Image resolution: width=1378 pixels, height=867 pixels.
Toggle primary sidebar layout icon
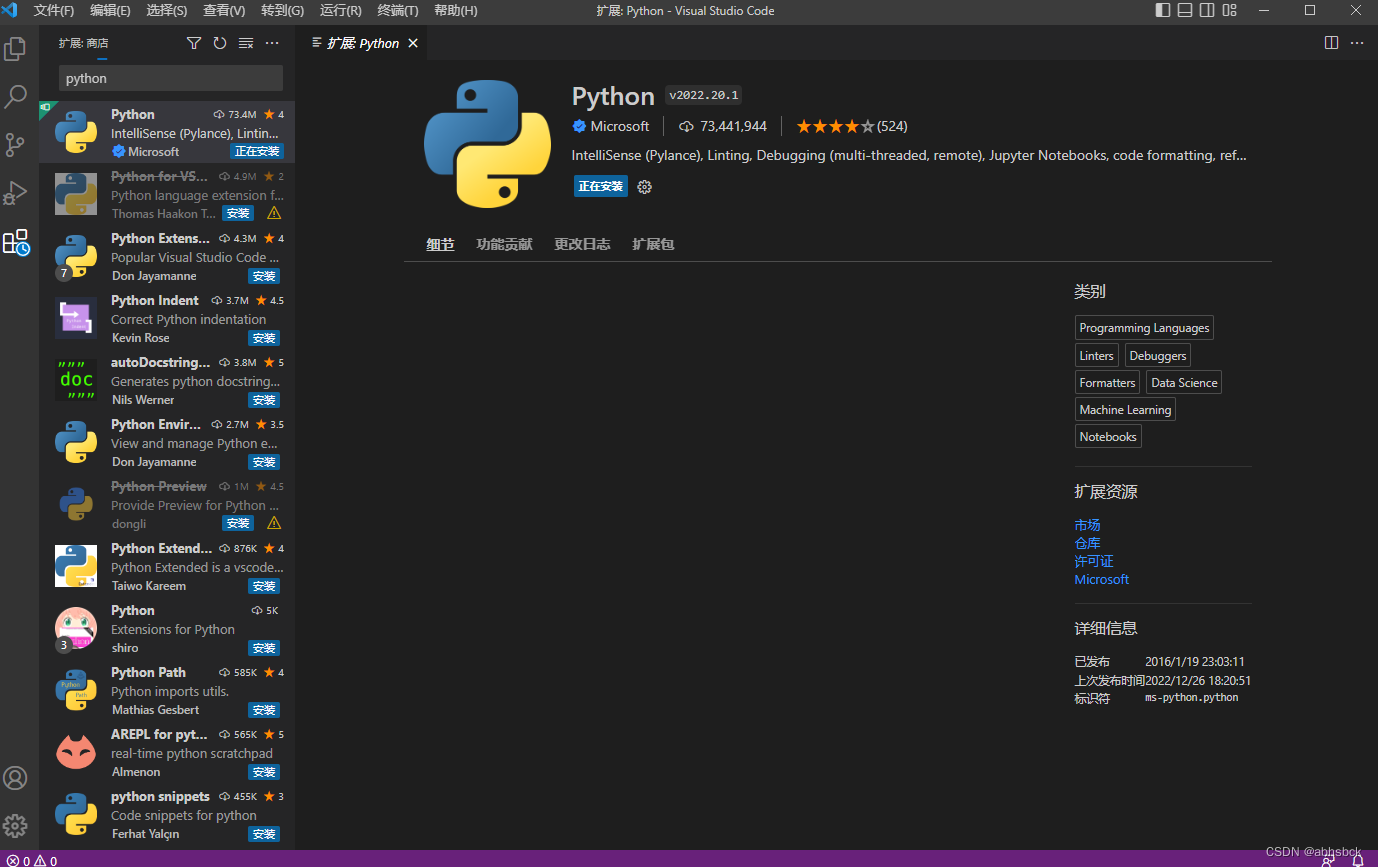[1162, 10]
